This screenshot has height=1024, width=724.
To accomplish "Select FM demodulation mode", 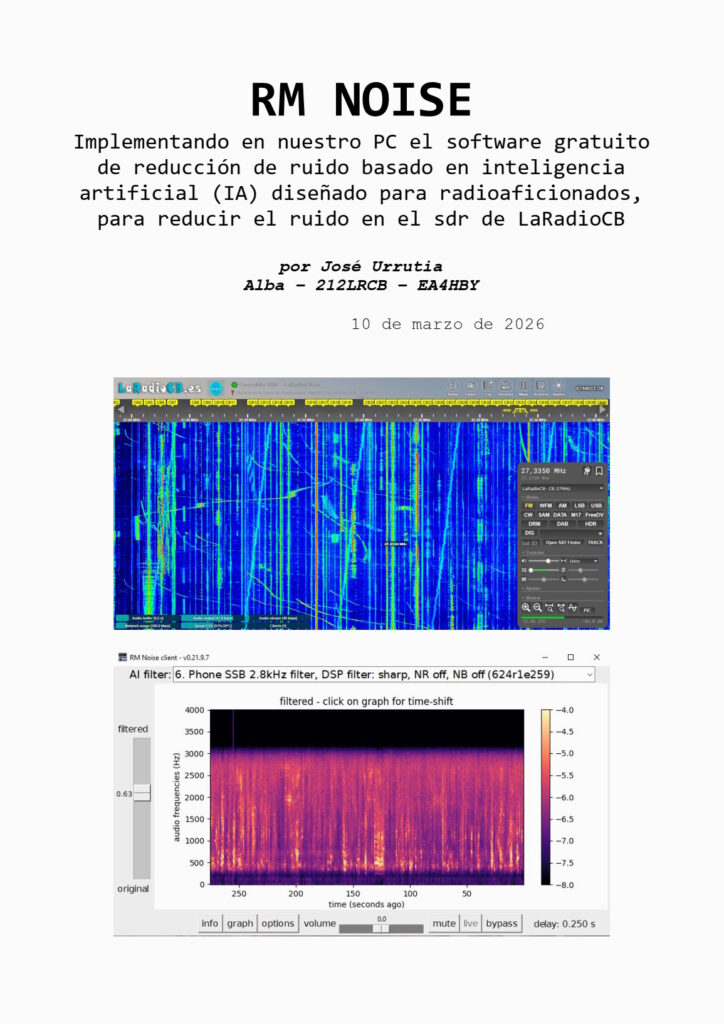I will click(x=528, y=505).
